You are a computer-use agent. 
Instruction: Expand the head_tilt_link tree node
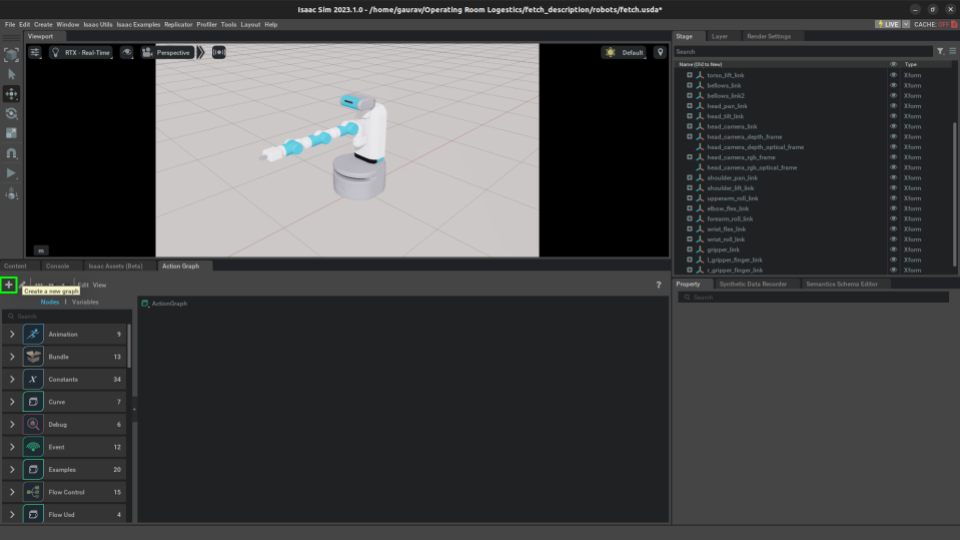689,116
